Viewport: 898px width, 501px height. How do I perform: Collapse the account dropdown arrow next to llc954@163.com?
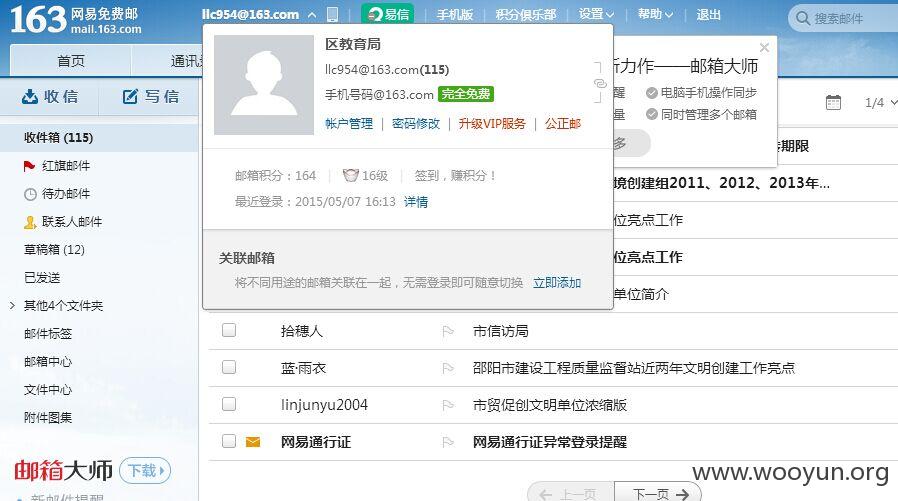pyautogui.click(x=312, y=15)
